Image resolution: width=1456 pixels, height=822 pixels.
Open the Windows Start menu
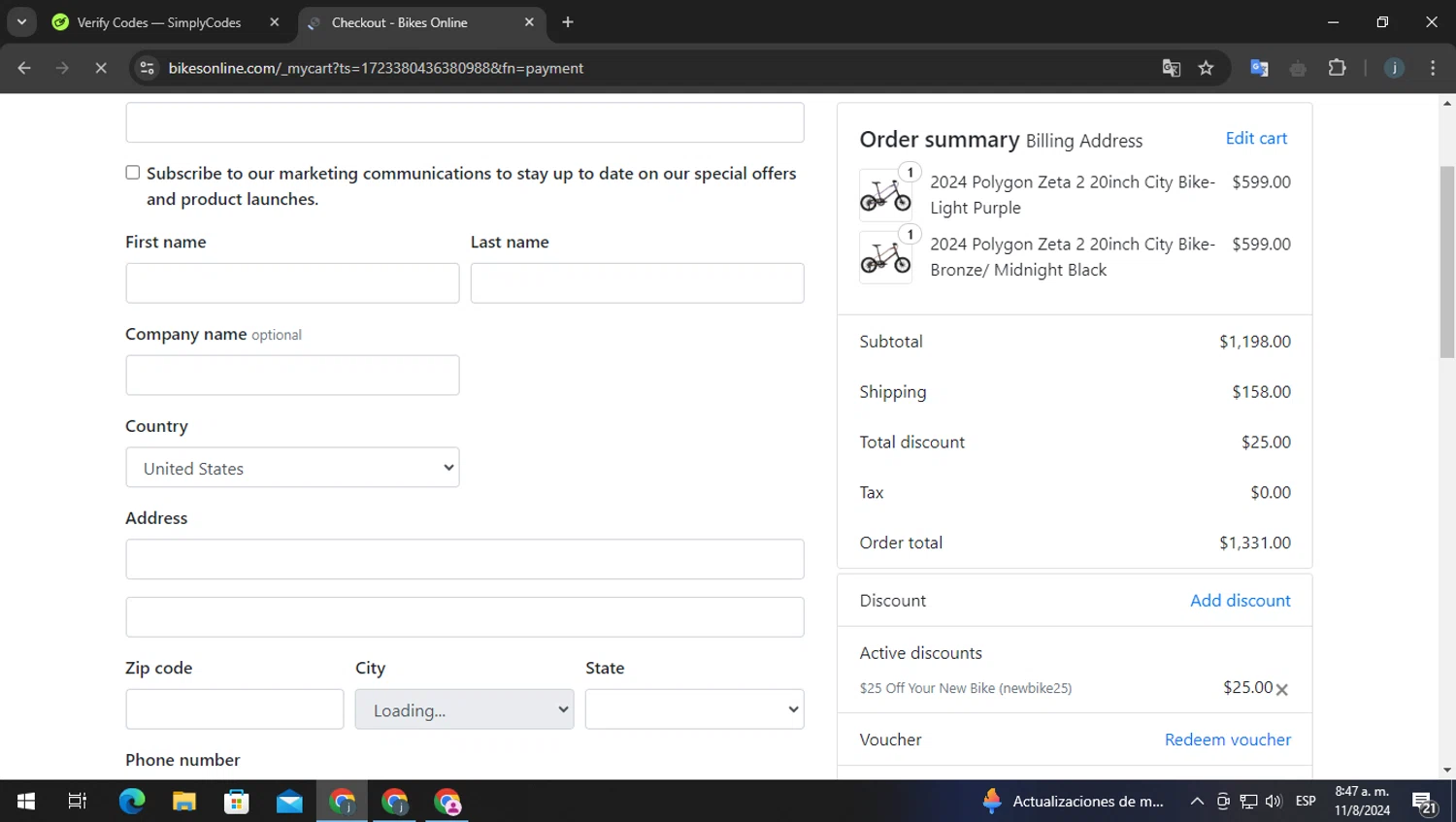pos(26,801)
